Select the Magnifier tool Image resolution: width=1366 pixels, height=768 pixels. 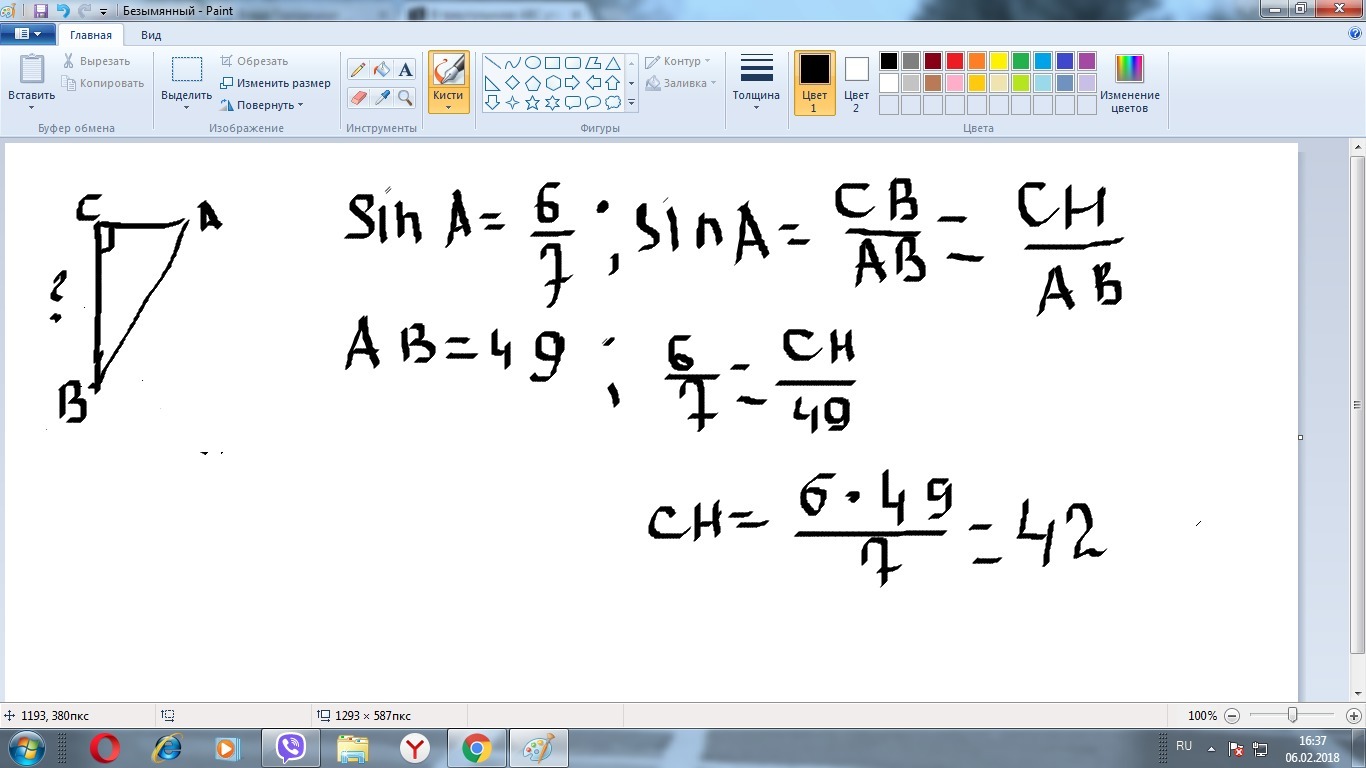pos(405,97)
